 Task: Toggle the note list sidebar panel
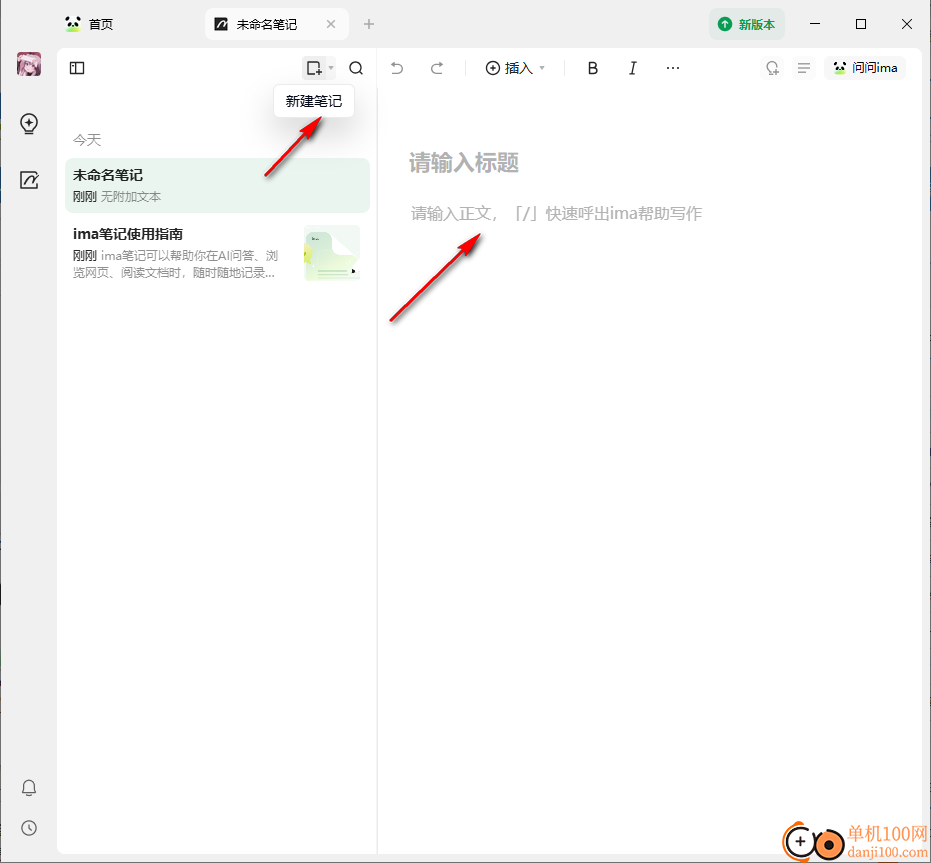[x=77, y=68]
